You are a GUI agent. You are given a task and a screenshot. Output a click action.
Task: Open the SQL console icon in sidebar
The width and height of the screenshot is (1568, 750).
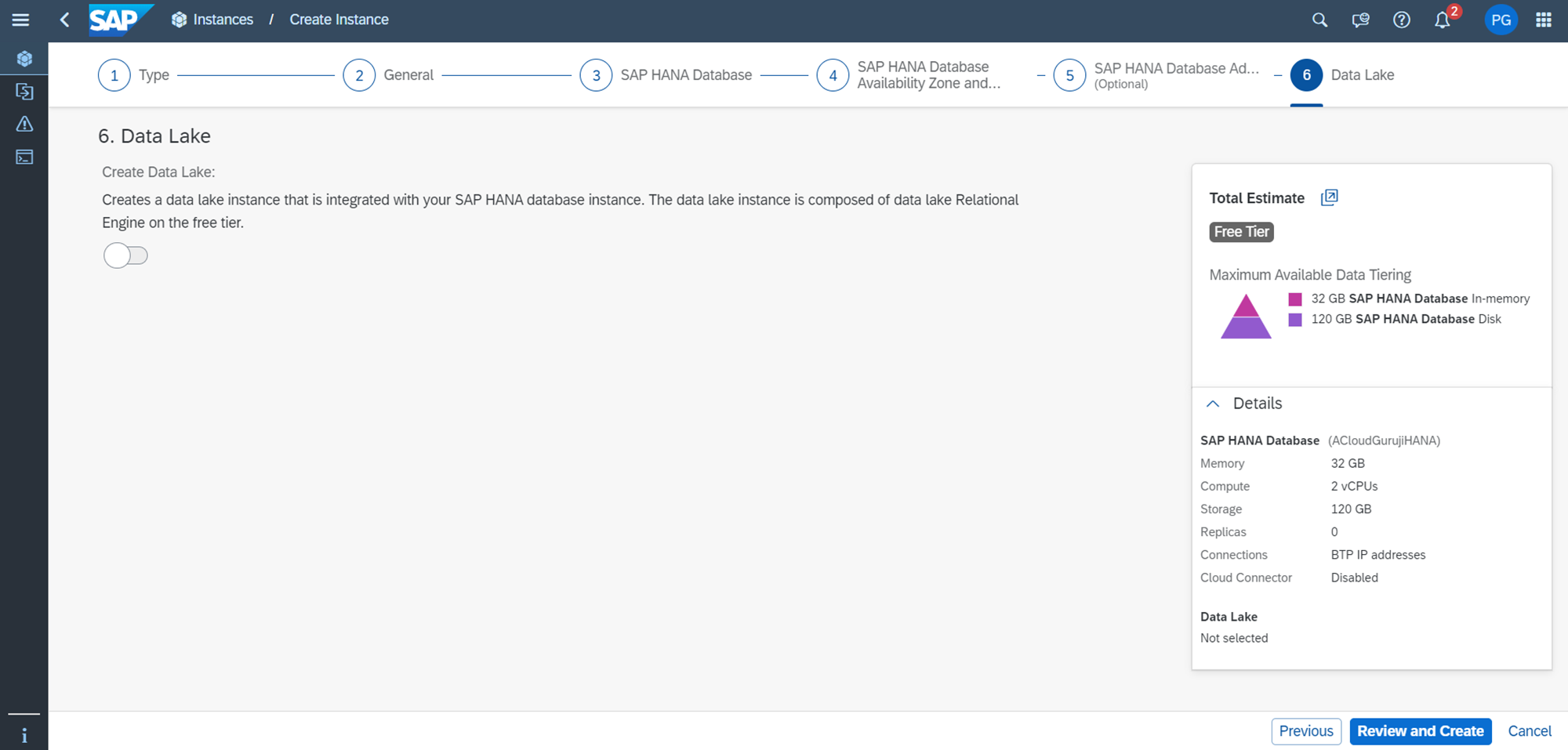pos(24,158)
